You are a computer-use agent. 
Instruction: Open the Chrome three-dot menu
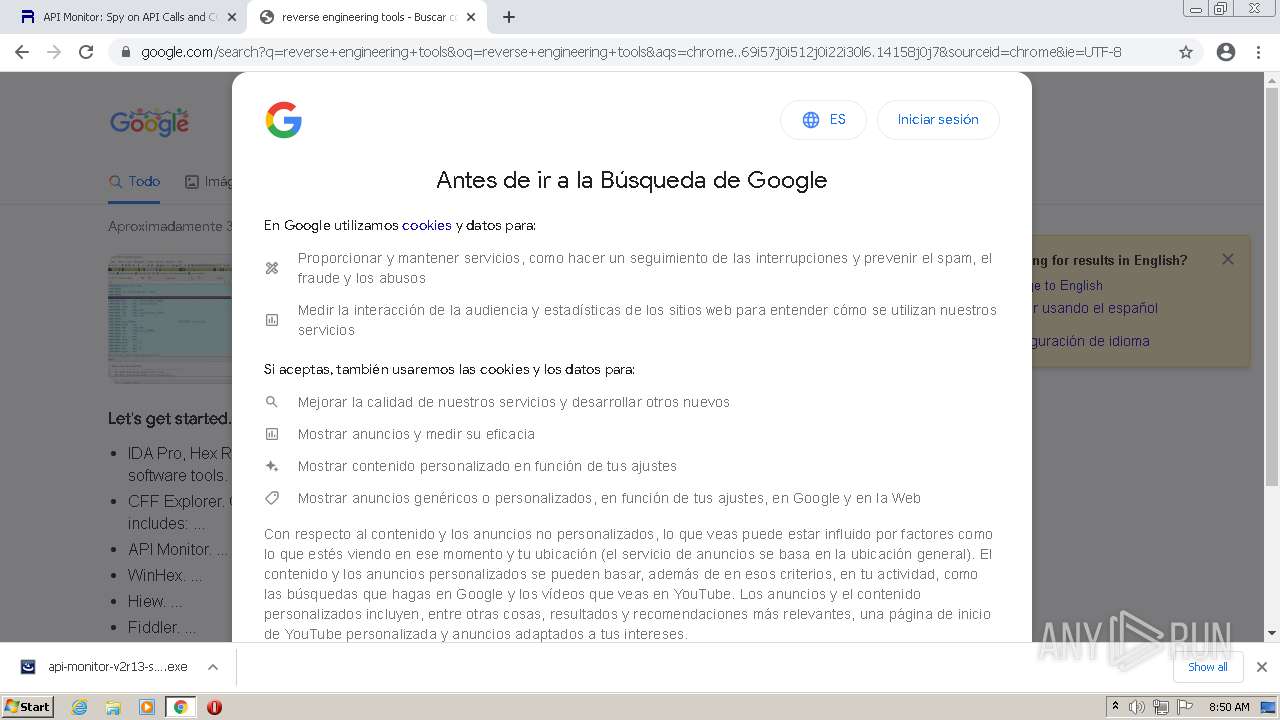1258,52
